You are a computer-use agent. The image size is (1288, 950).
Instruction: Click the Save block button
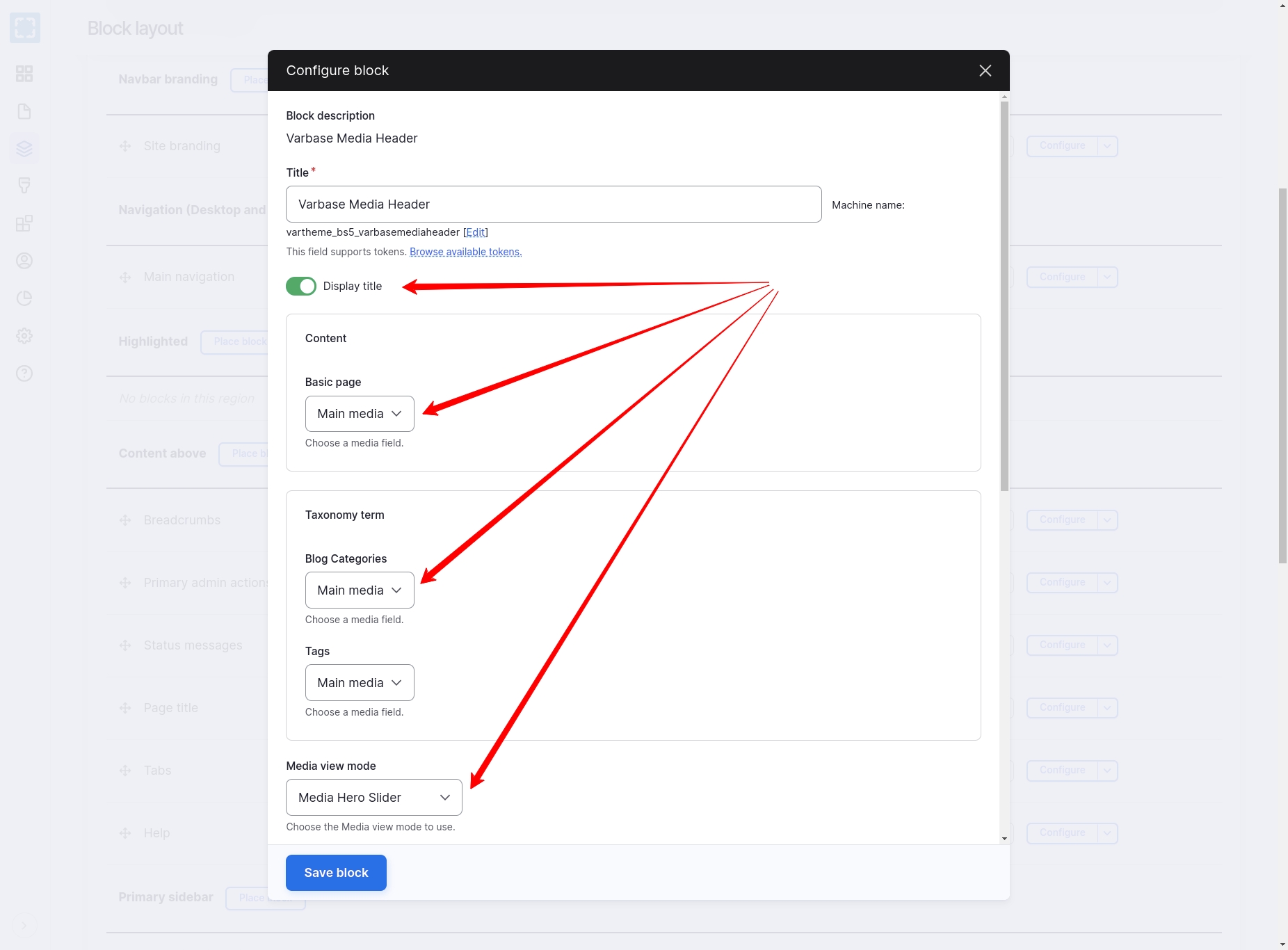(x=336, y=873)
